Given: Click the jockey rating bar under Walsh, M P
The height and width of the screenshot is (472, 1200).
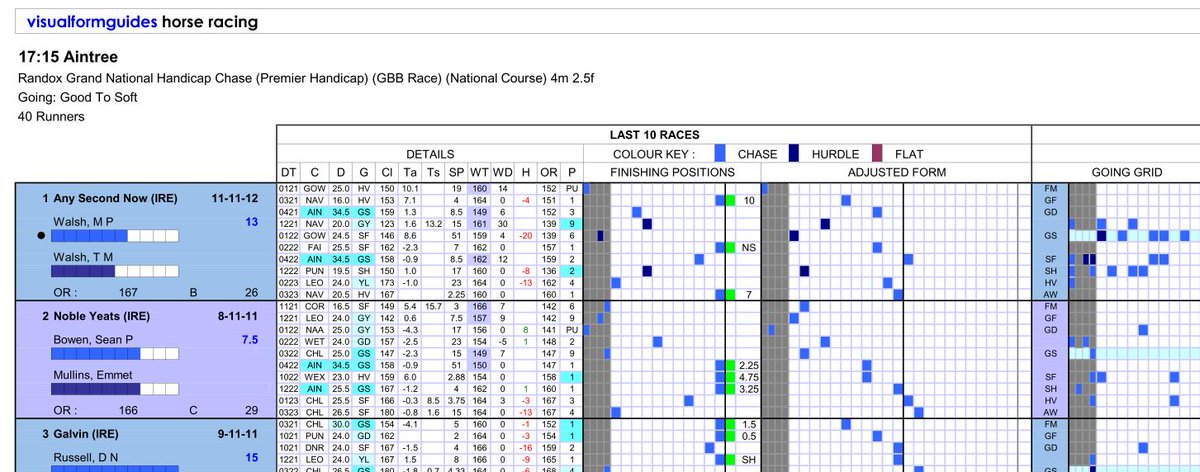Looking at the screenshot, I should point(115,236).
